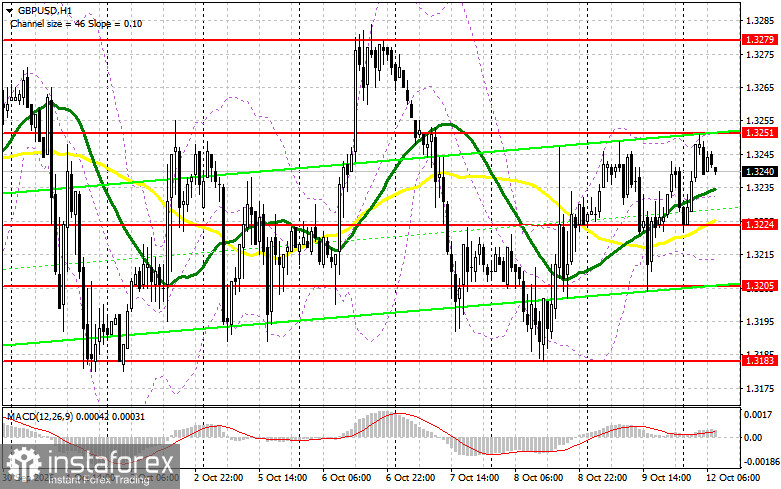Click the '7 Oct 14:00' time axis label

(474, 478)
